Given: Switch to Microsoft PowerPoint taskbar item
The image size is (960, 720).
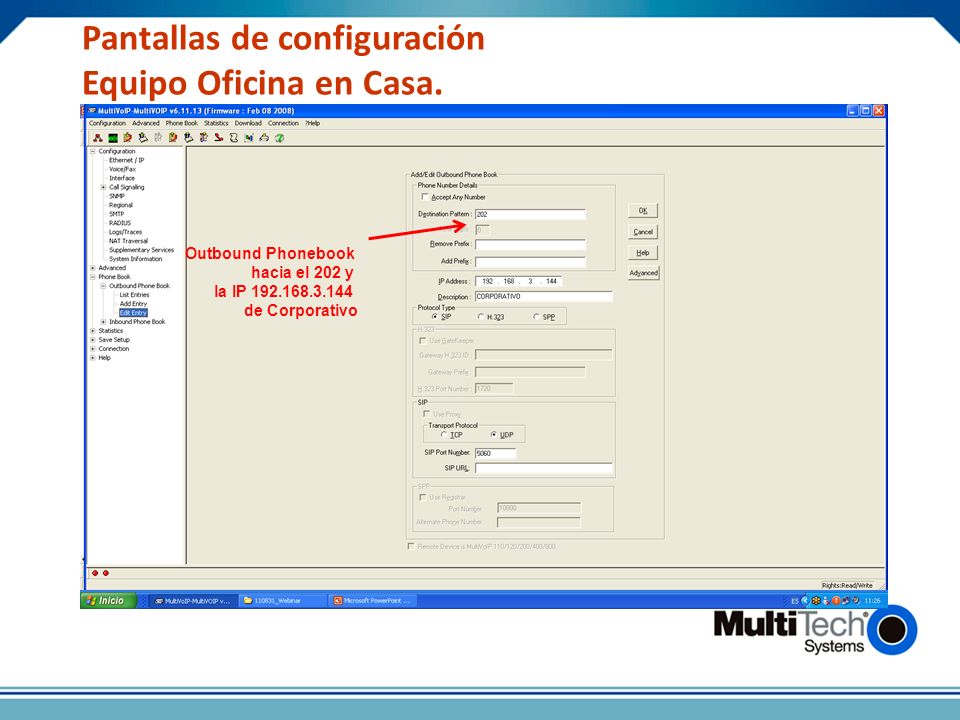Looking at the screenshot, I should [x=372, y=601].
